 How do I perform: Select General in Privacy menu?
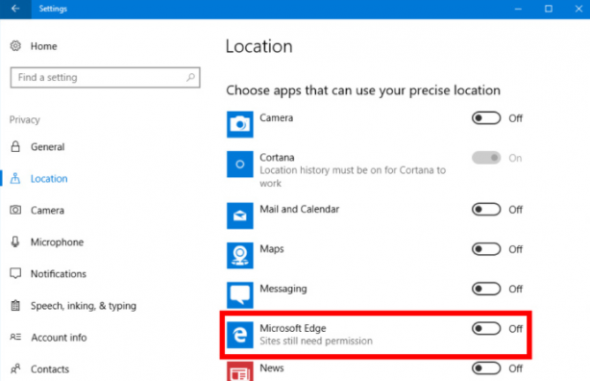click(x=47, y=147)
